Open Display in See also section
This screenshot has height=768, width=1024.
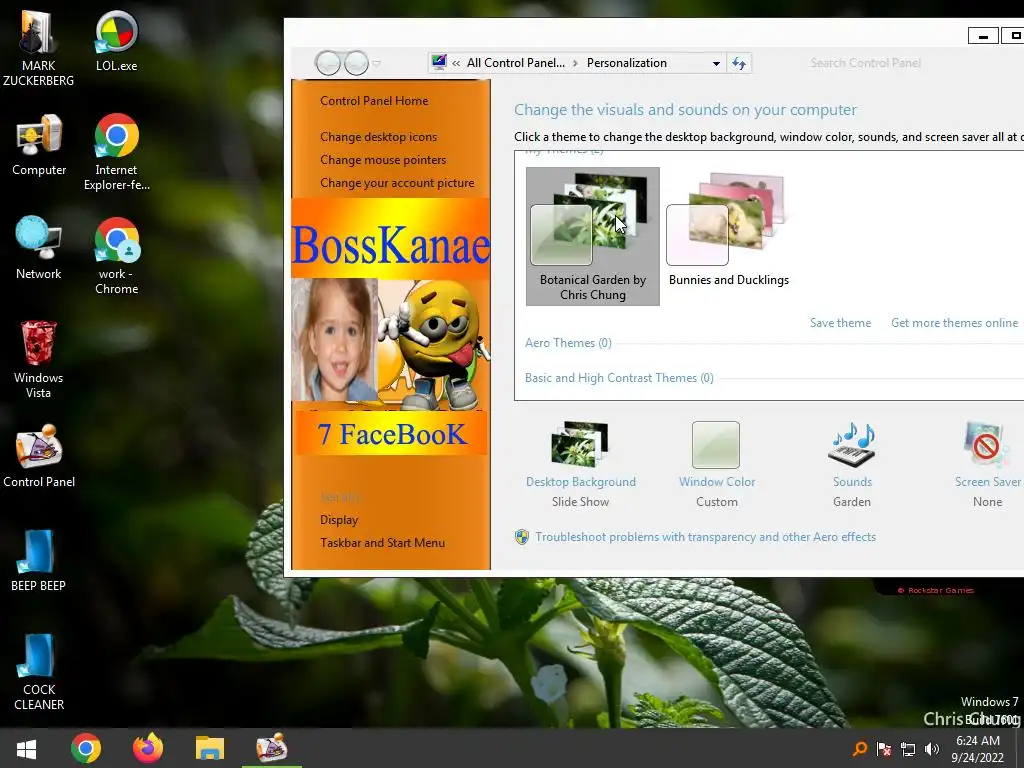339,520
